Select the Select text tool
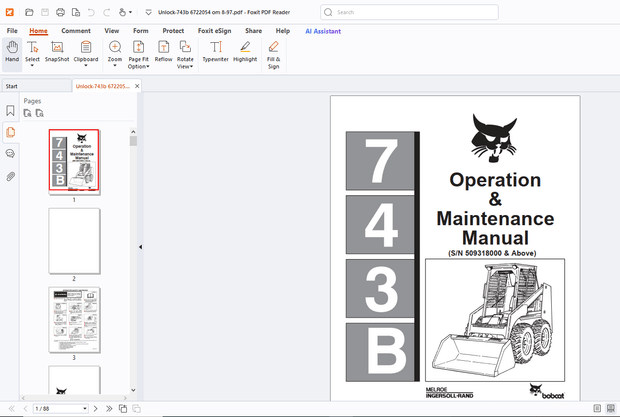This screenshot has height=417, width=620. pos(32,50)
